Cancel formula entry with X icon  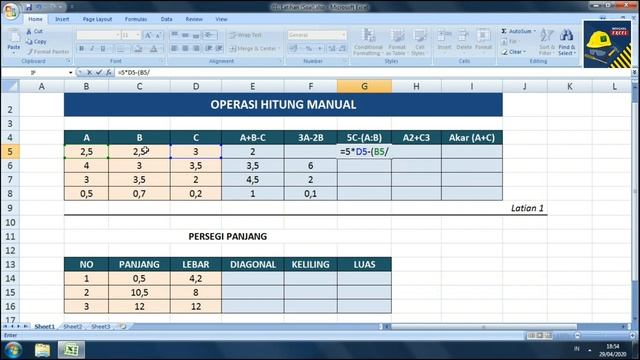[x=89, y=72]
